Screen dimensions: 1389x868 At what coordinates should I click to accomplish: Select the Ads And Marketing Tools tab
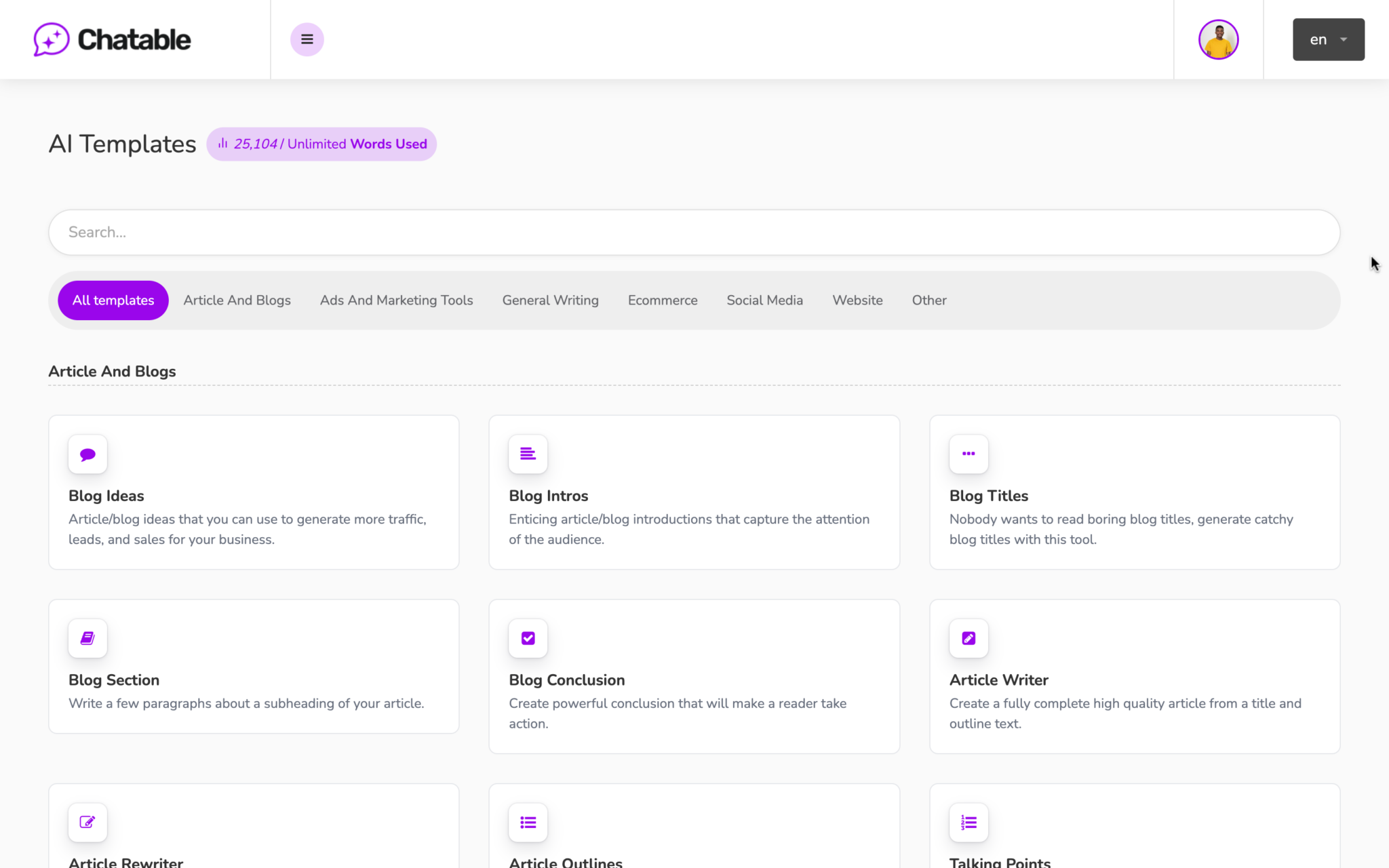click(x=396, y=300)
